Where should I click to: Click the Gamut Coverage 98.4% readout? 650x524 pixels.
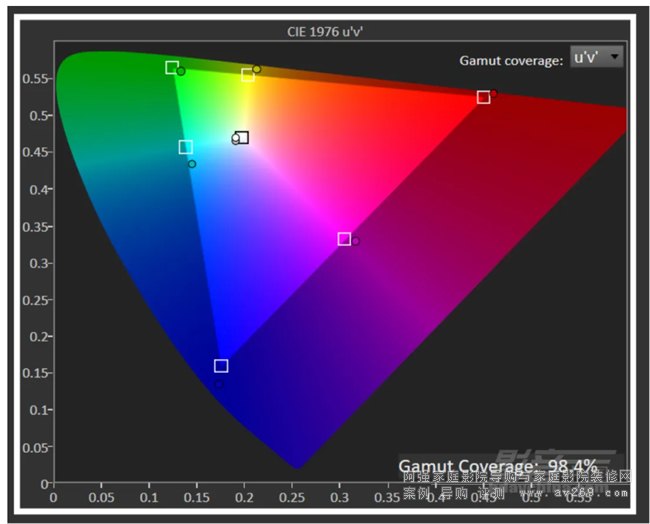[497, 466]
